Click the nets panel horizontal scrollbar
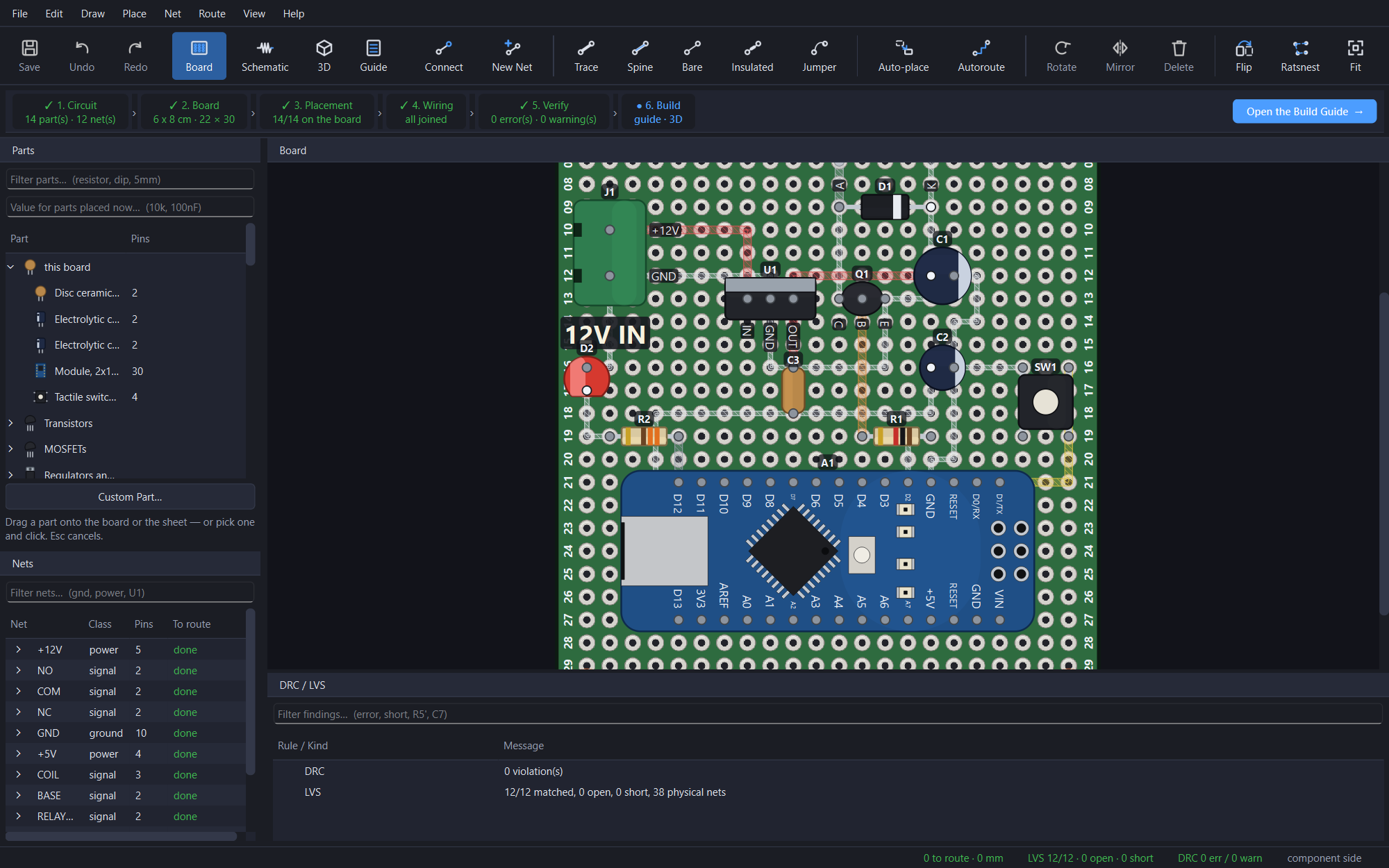Image resolution: width=1389 pixels, height=868 pixels. 122,836
